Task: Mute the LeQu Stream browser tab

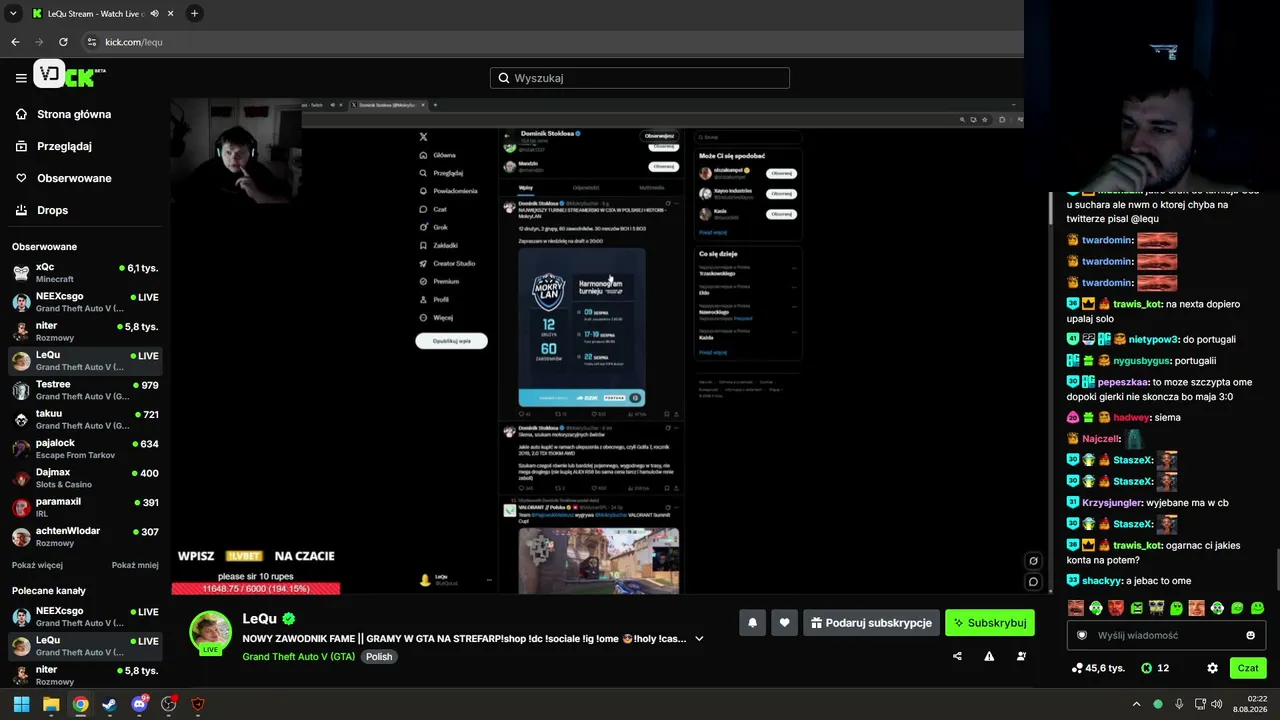Action: (x=154, y=13)
